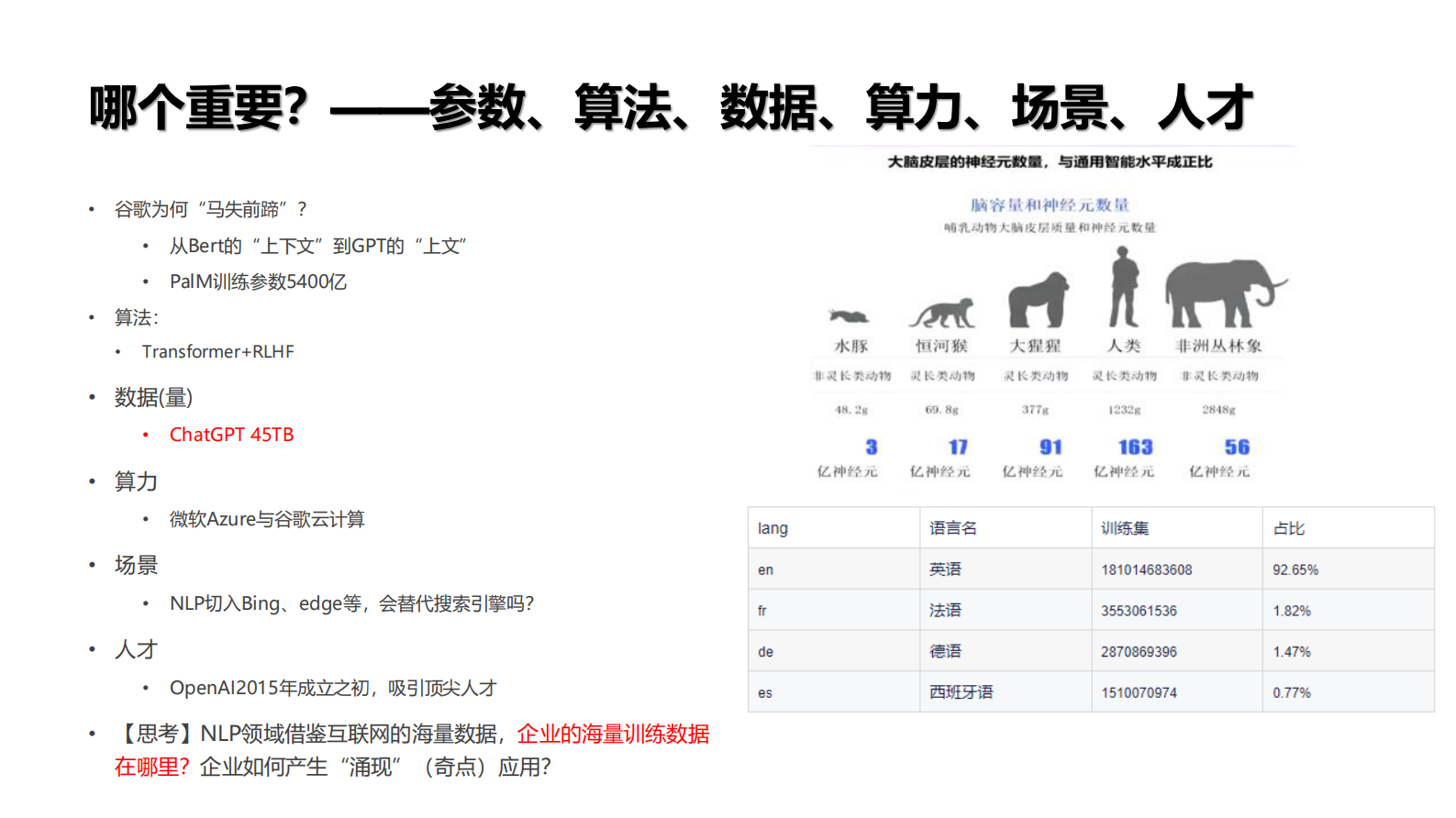
Task: Click the blue number 17 neuron count
Action: 958,447
